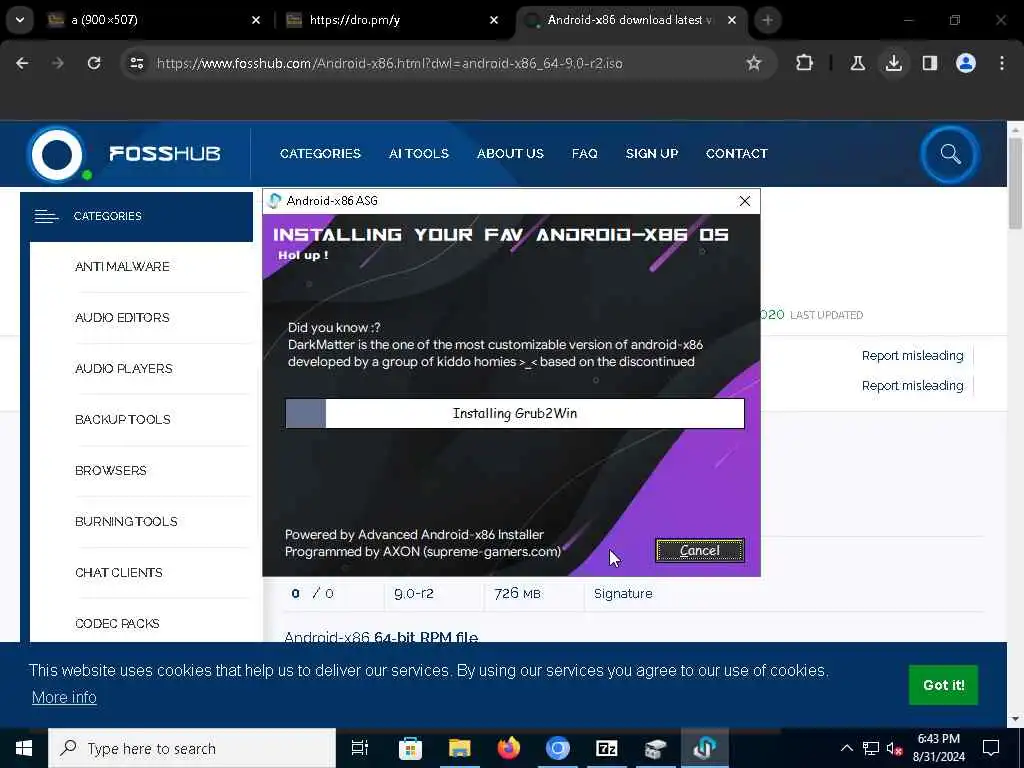
Task: Accept cookies with Got it! button
Action: point(943,685)
